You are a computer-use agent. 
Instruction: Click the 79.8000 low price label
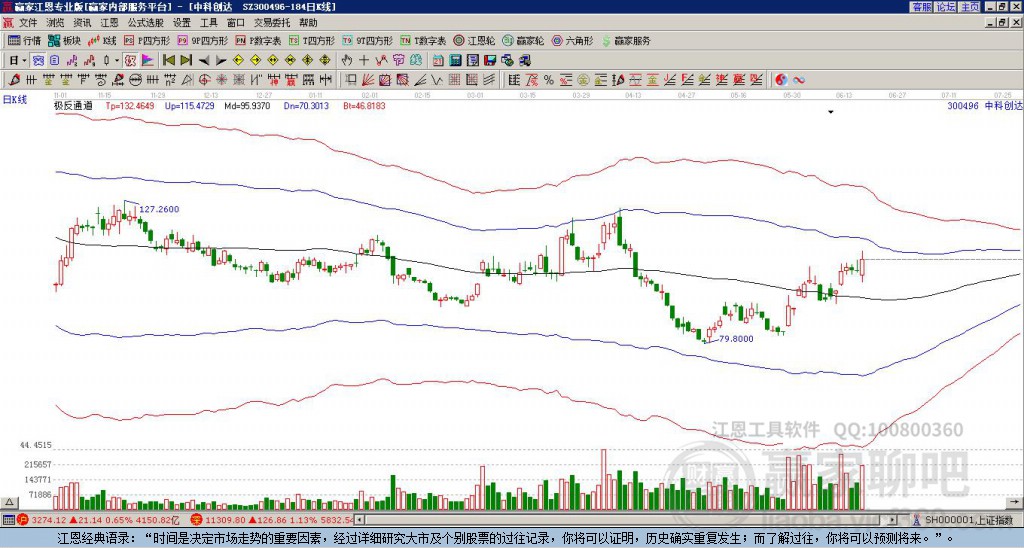click(736, 339)
